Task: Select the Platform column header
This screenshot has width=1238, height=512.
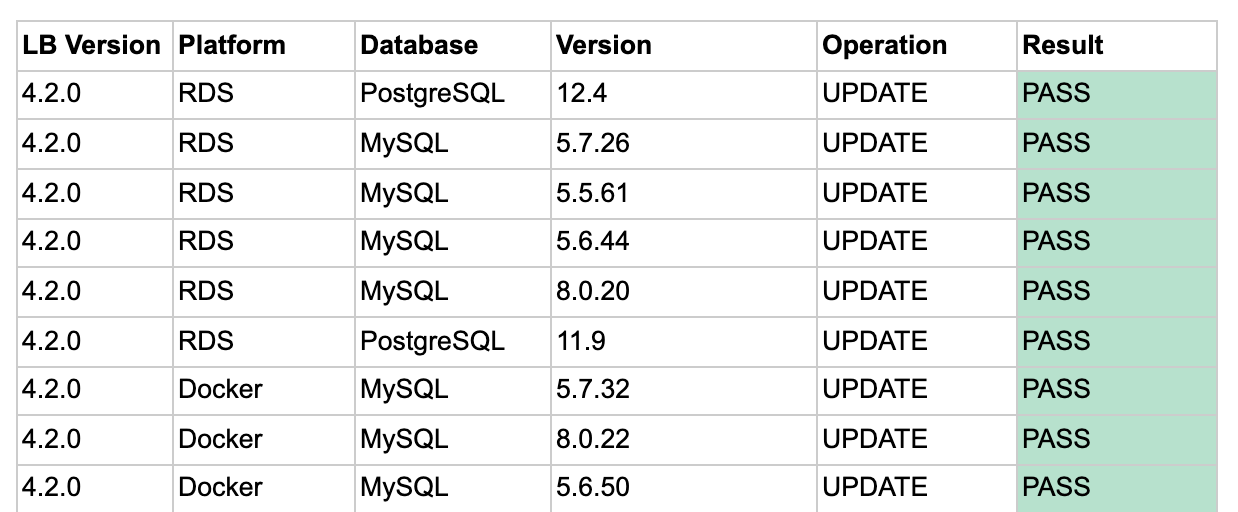Action: pos(264,46)
